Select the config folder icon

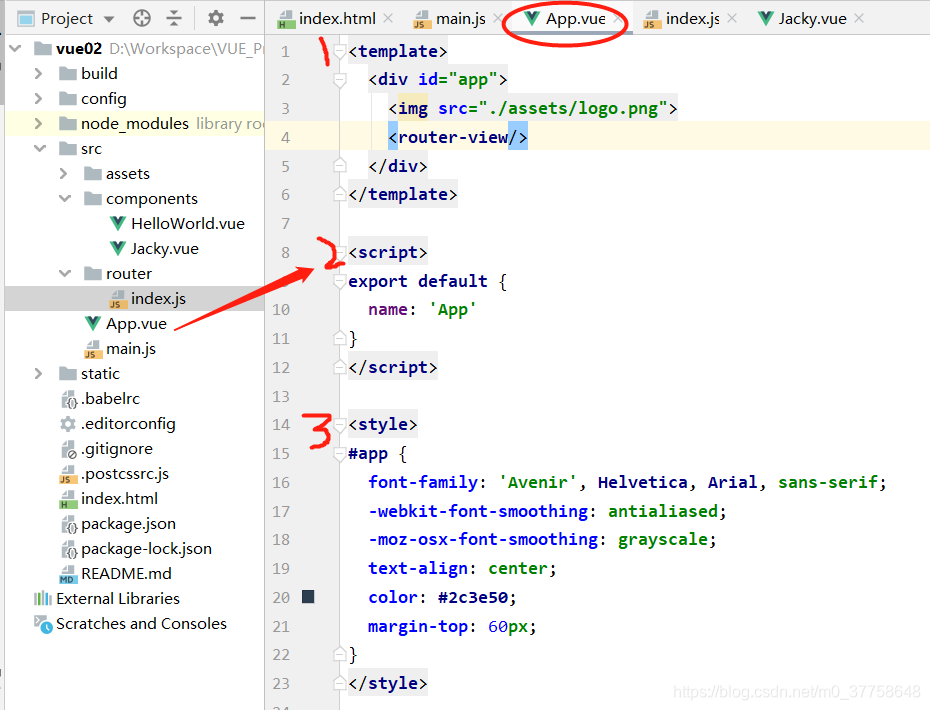68,98
